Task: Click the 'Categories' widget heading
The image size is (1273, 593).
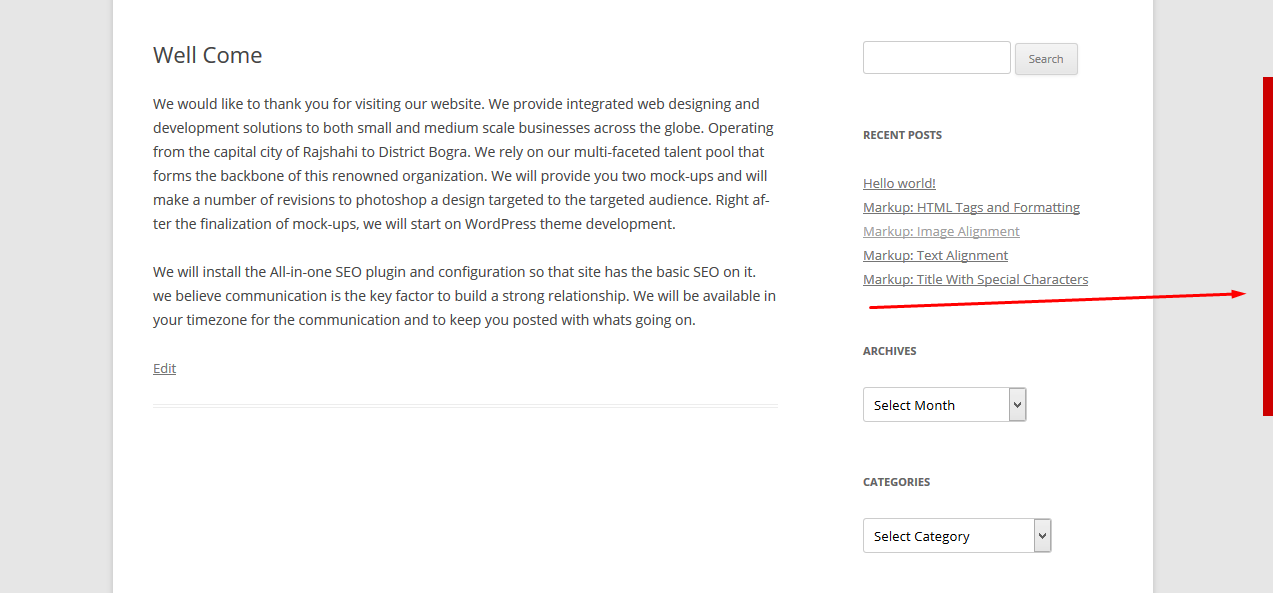Action: pos(896,482)
